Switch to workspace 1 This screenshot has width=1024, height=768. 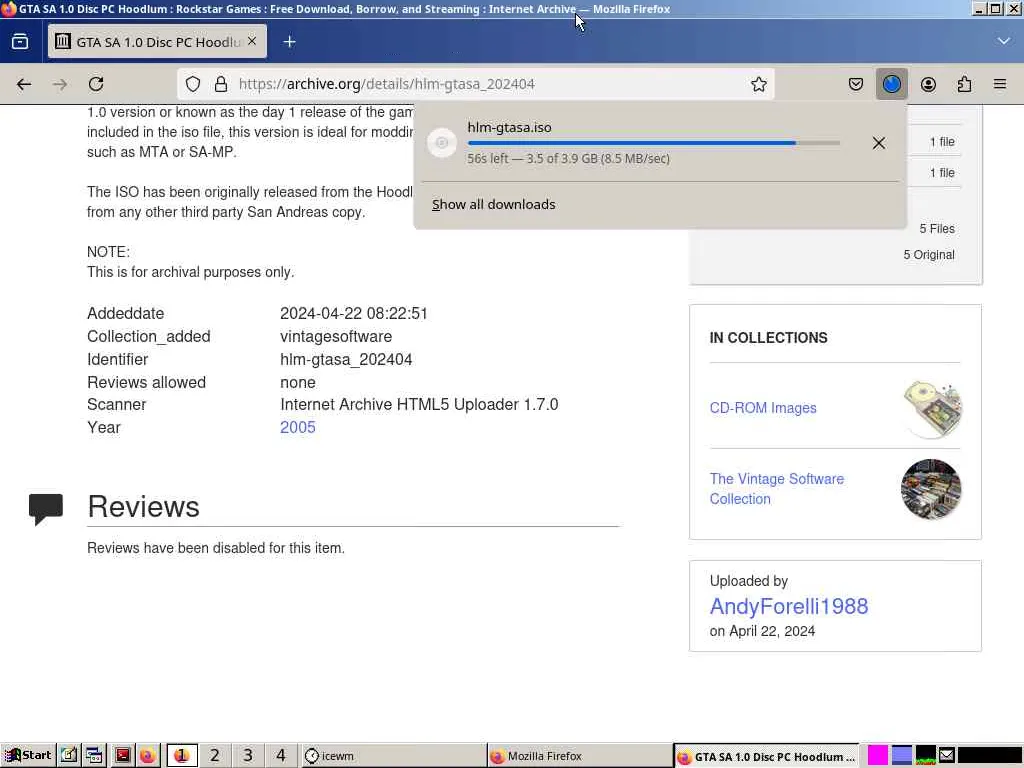(x=182, y=756)
